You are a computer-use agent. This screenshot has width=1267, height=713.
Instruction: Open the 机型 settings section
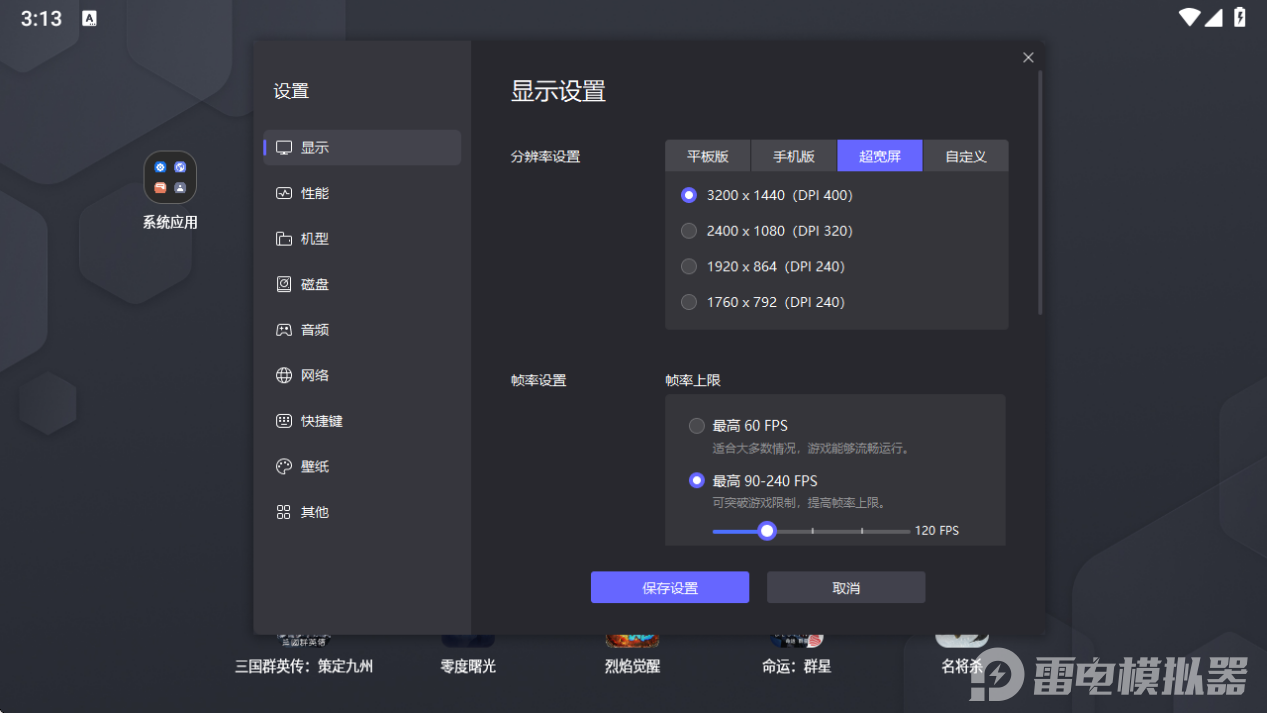[362, 239]
